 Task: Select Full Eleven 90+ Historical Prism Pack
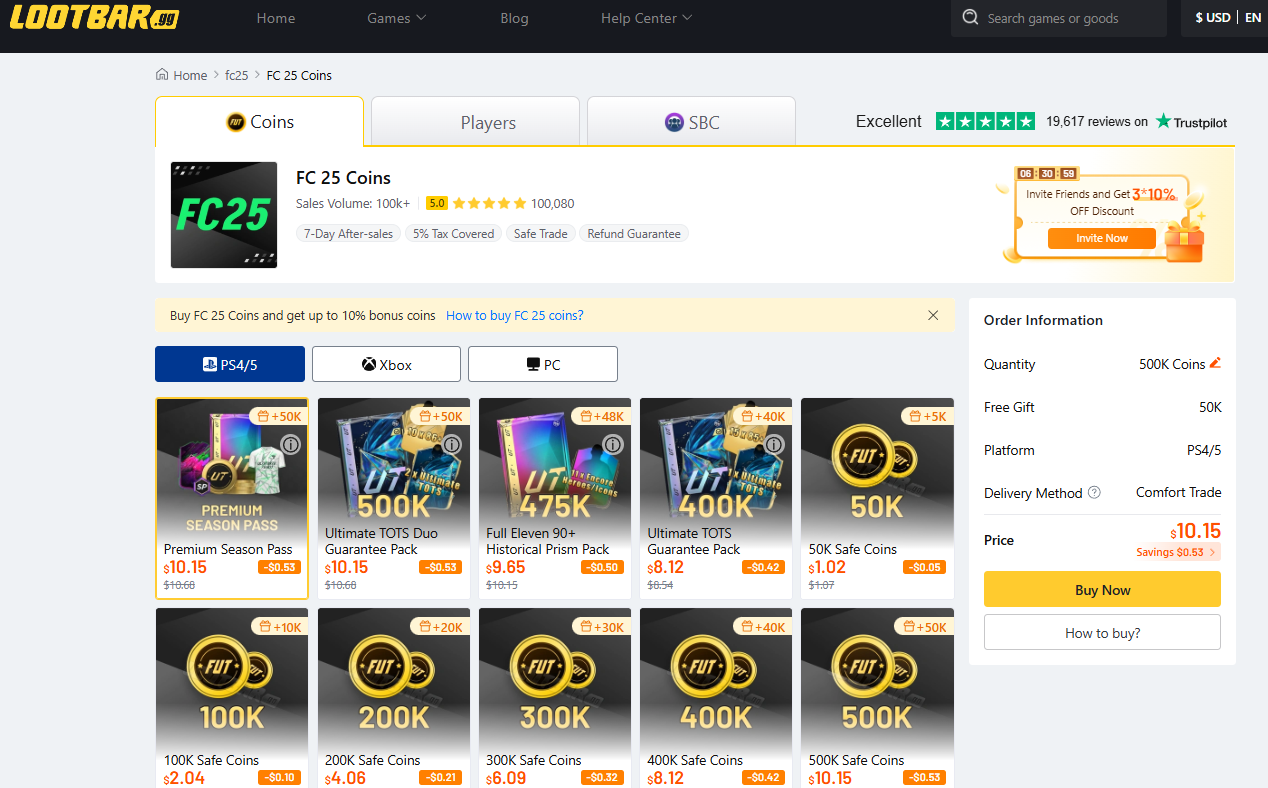(555, 498)
